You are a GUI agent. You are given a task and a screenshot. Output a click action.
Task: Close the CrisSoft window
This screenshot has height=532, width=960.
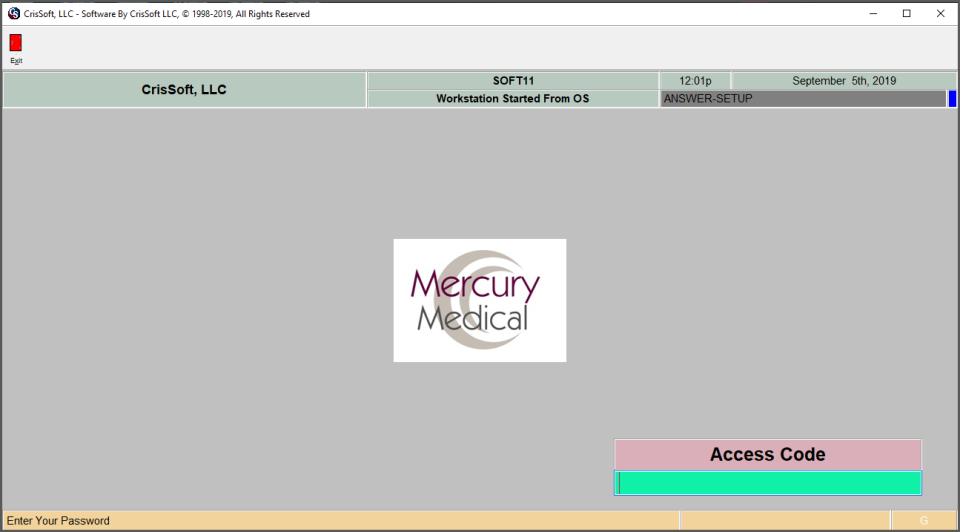[940, 13]
